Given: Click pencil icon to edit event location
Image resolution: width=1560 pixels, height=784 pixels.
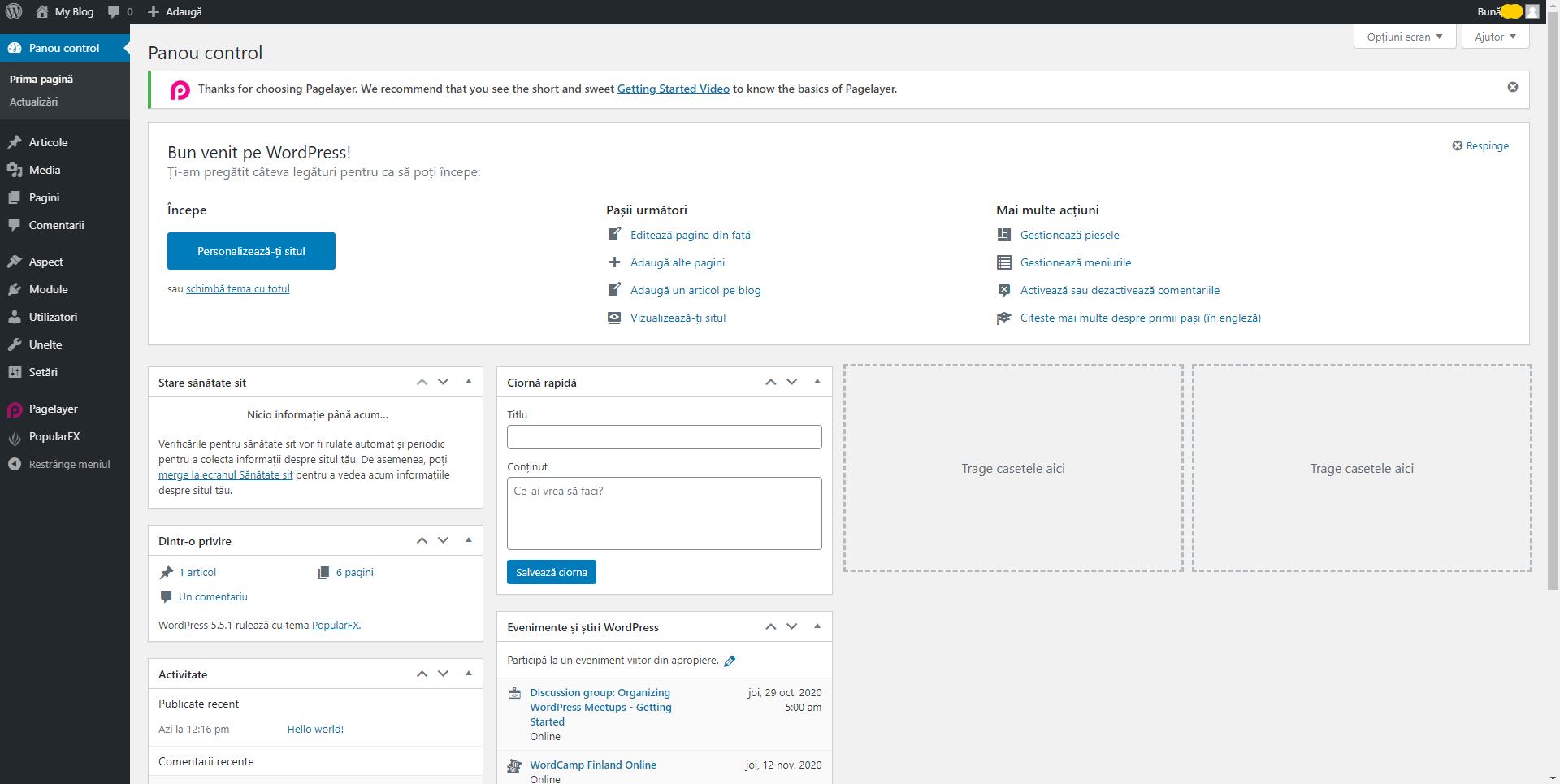Looking at the screenshot, I should (730, 661).
